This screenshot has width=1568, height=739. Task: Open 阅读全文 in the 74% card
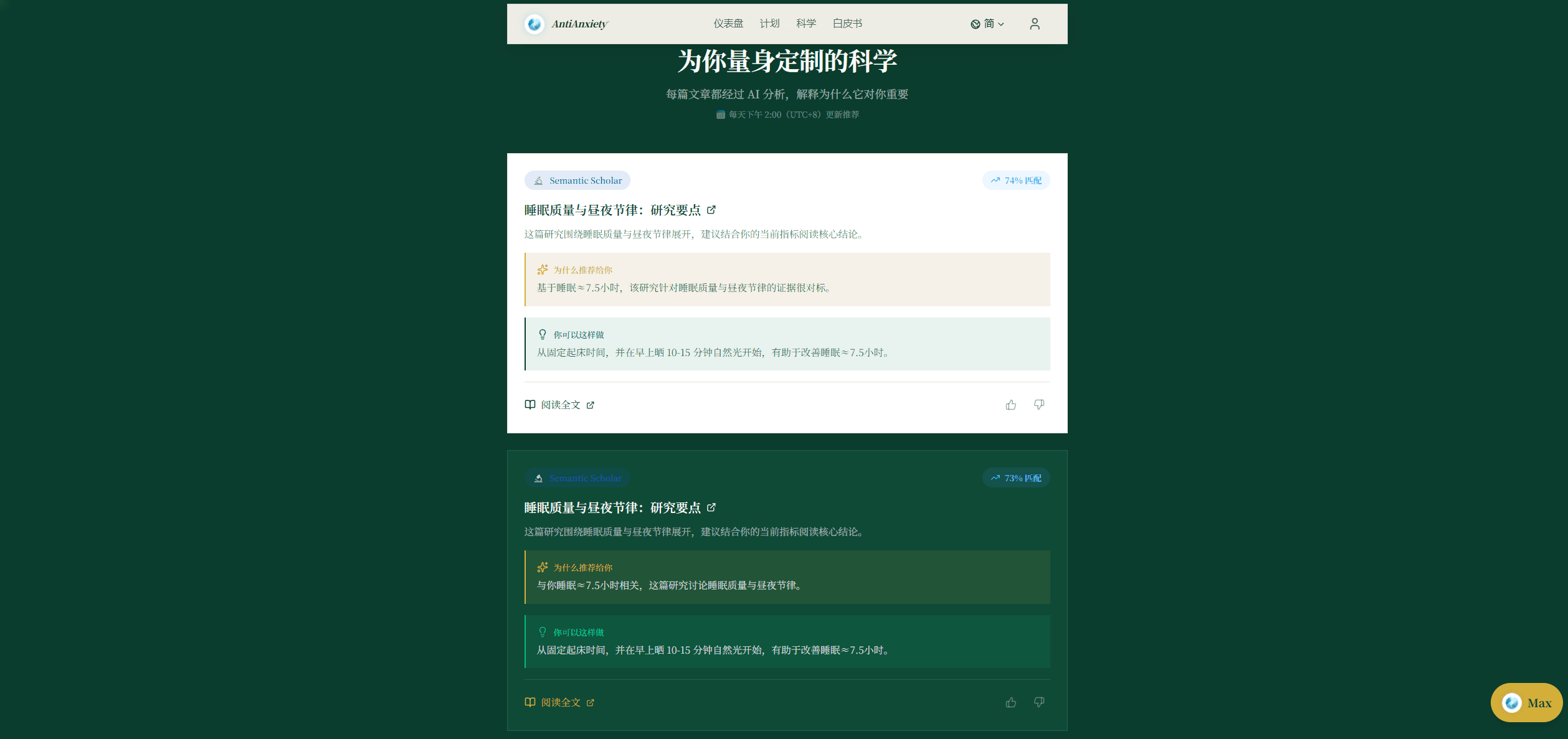(x=560, y=405)
